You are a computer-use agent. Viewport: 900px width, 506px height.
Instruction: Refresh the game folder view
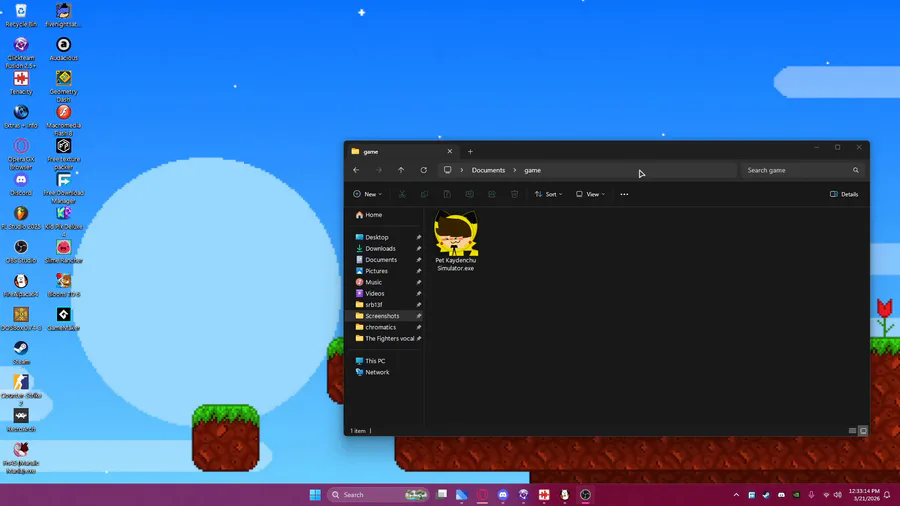tap(424, 170)
